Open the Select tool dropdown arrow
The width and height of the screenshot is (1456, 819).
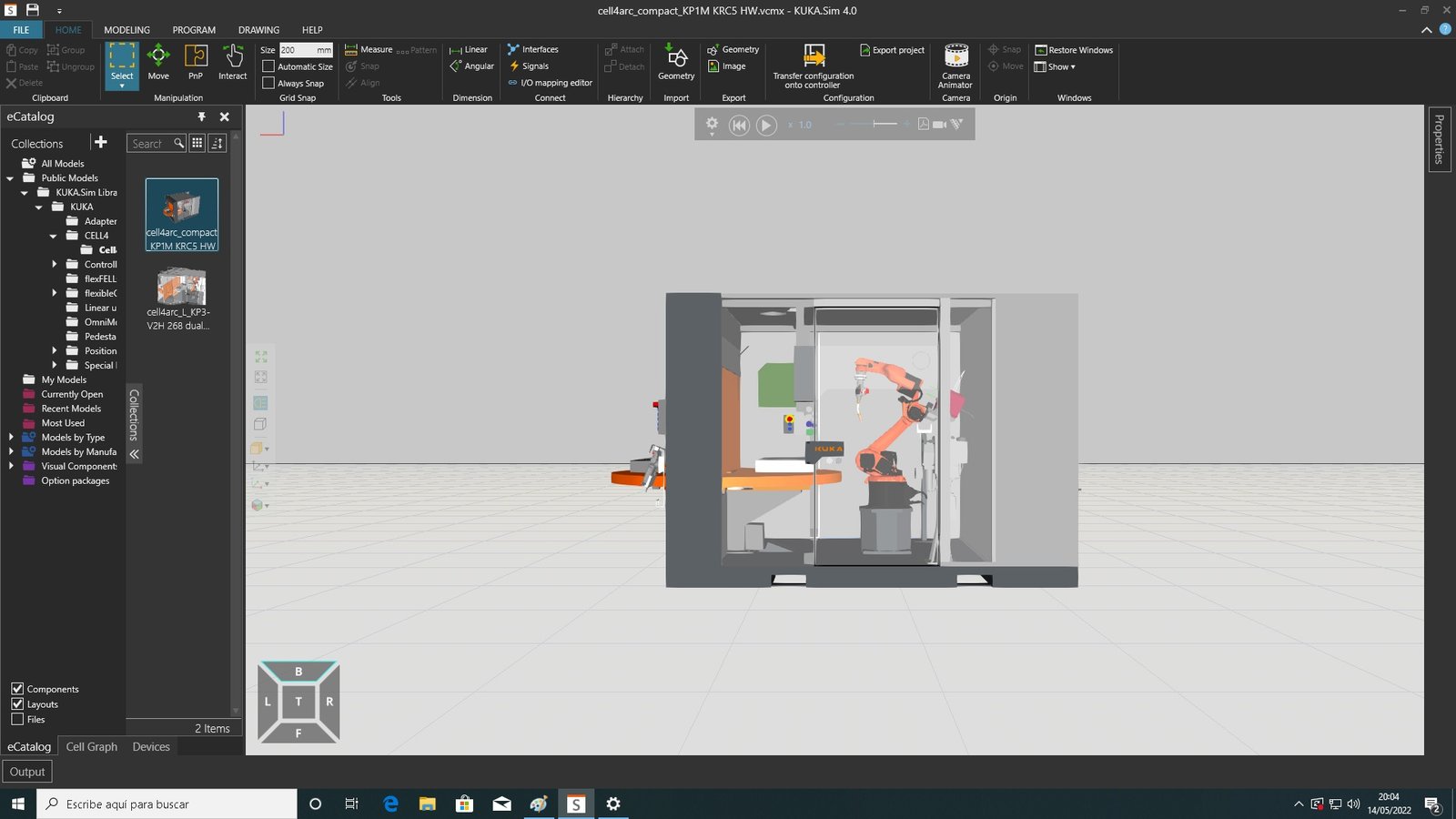(122, 86)
